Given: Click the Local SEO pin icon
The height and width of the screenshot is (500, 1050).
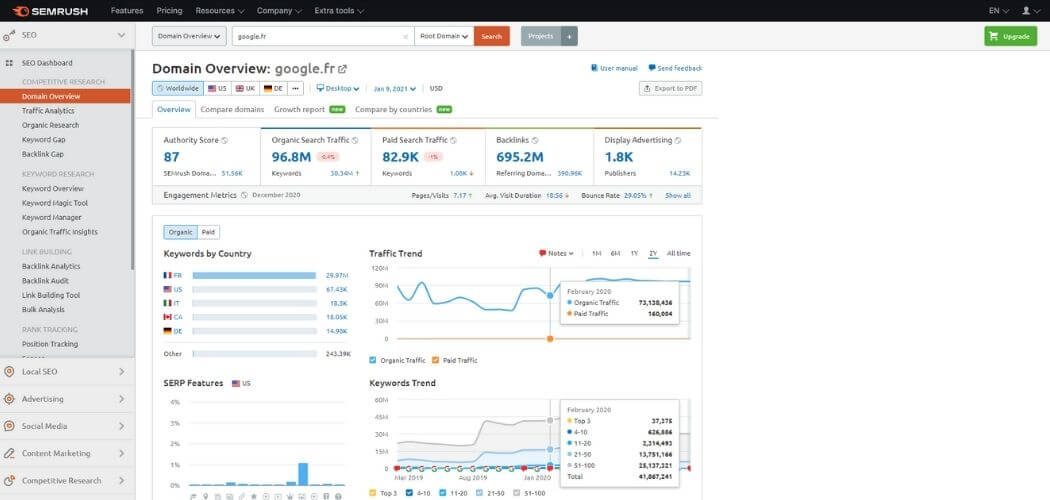Looking at the screenshot, I should pyautogui.click(x=9, y=371).
